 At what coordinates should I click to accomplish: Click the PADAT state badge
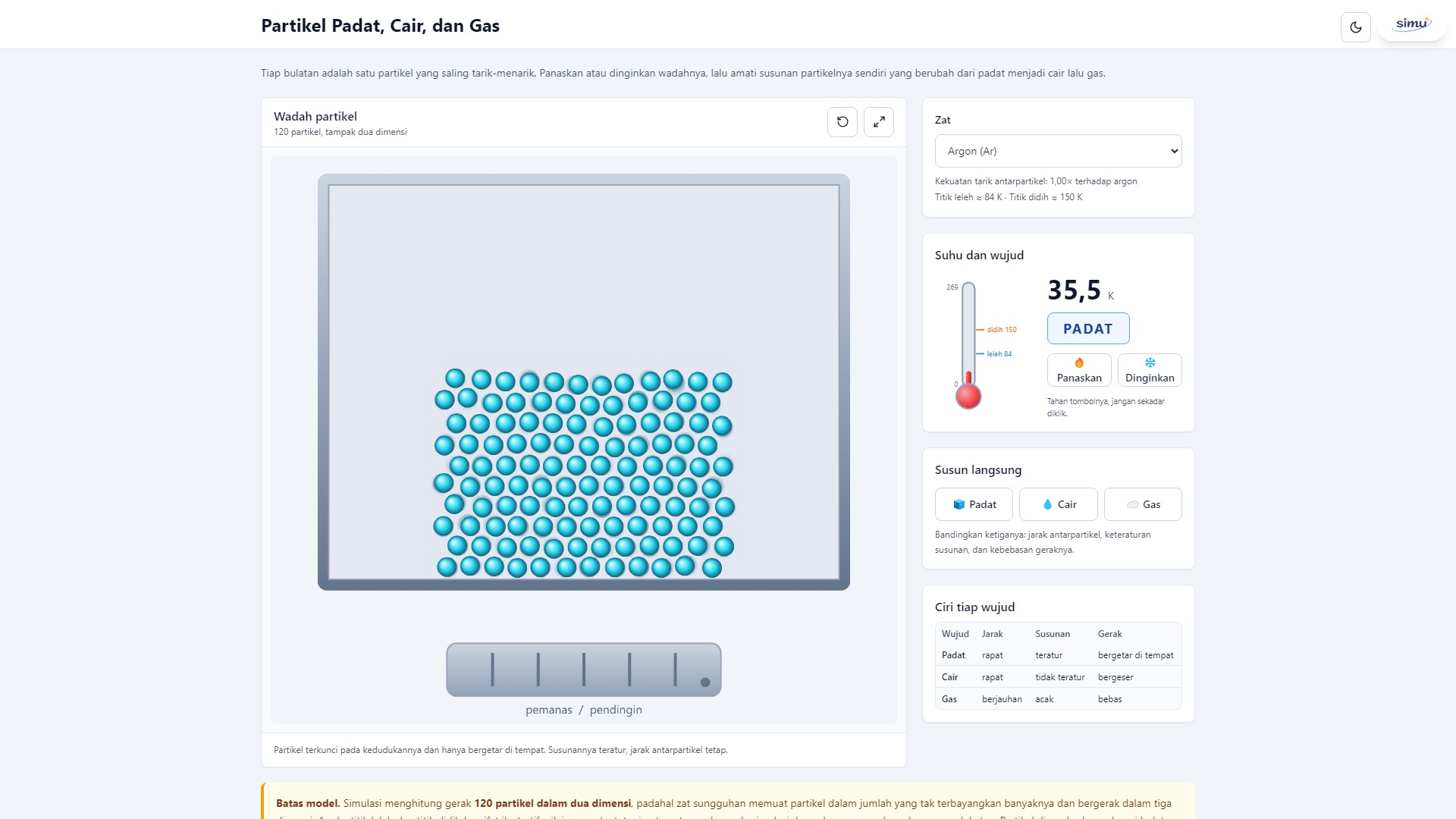point(1088,328)
